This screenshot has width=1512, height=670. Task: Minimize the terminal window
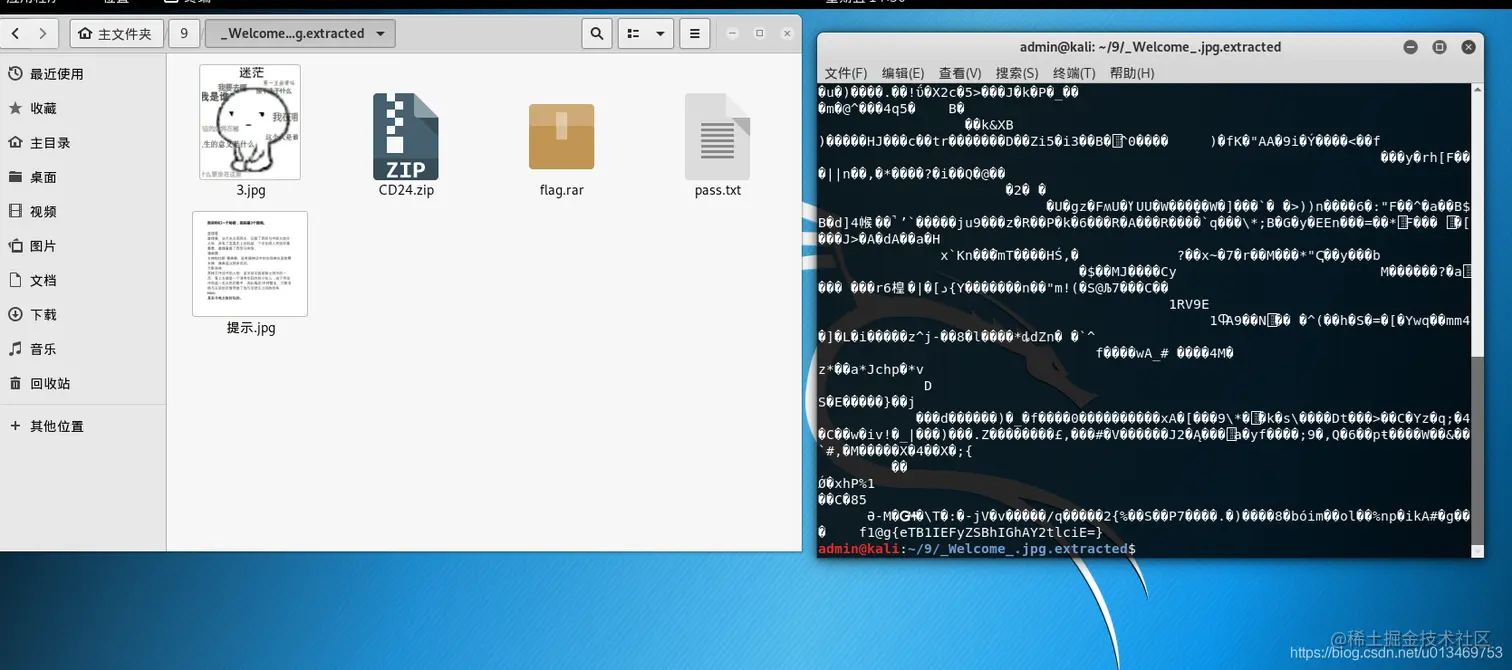(x=1410, y=47)
